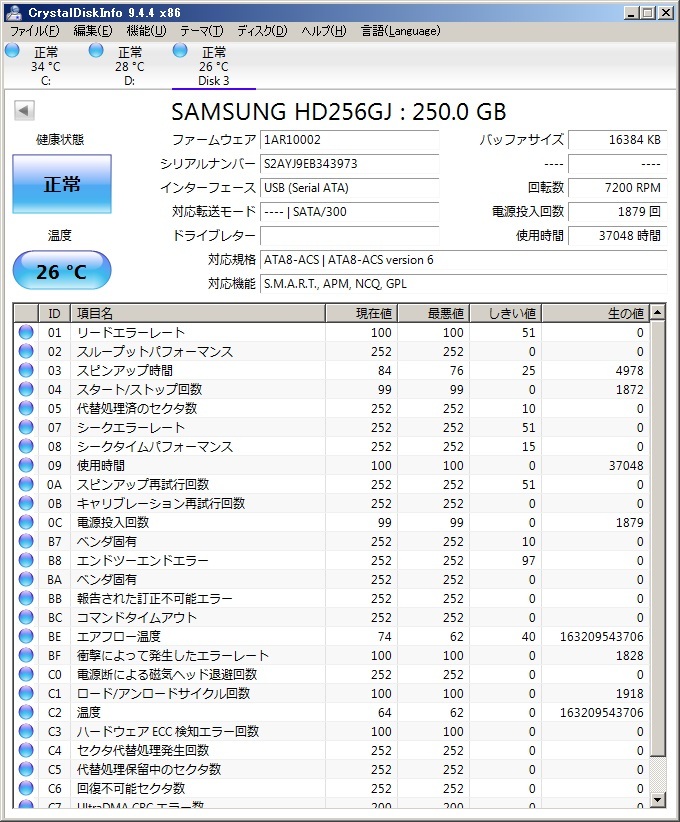680x822 pixels.
Task: Click the ID column header
Action: 55,313
